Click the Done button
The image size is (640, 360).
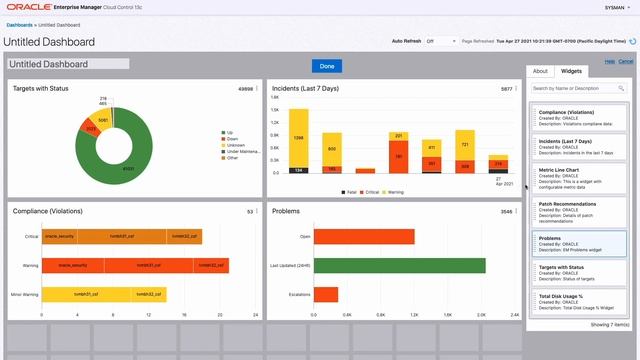[327, 66]
